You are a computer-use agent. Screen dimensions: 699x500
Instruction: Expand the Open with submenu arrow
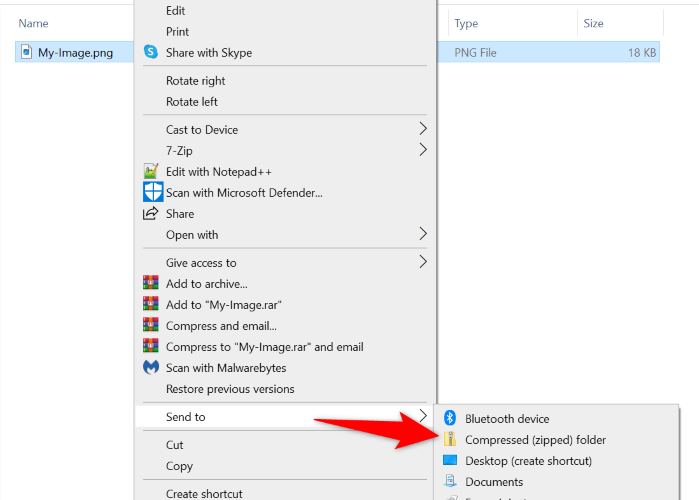423,234
